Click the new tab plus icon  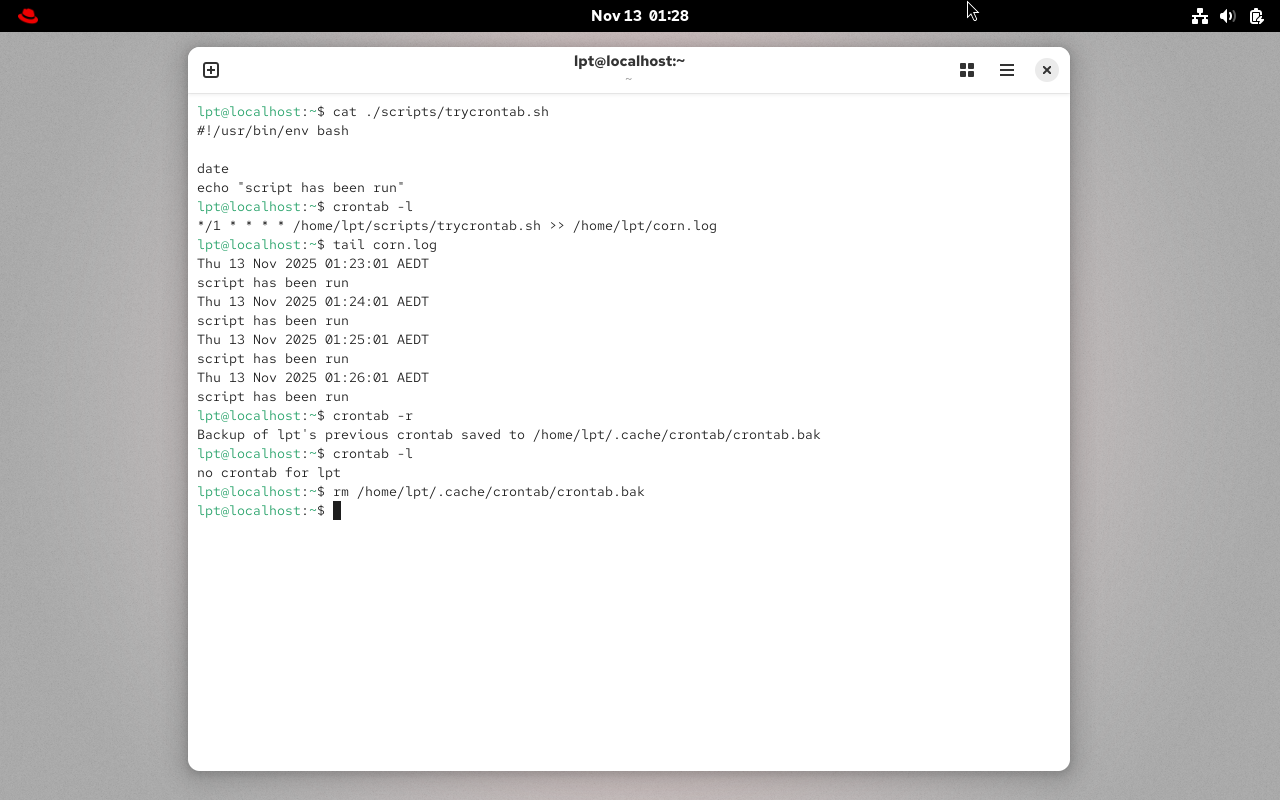tap(211, 70)
